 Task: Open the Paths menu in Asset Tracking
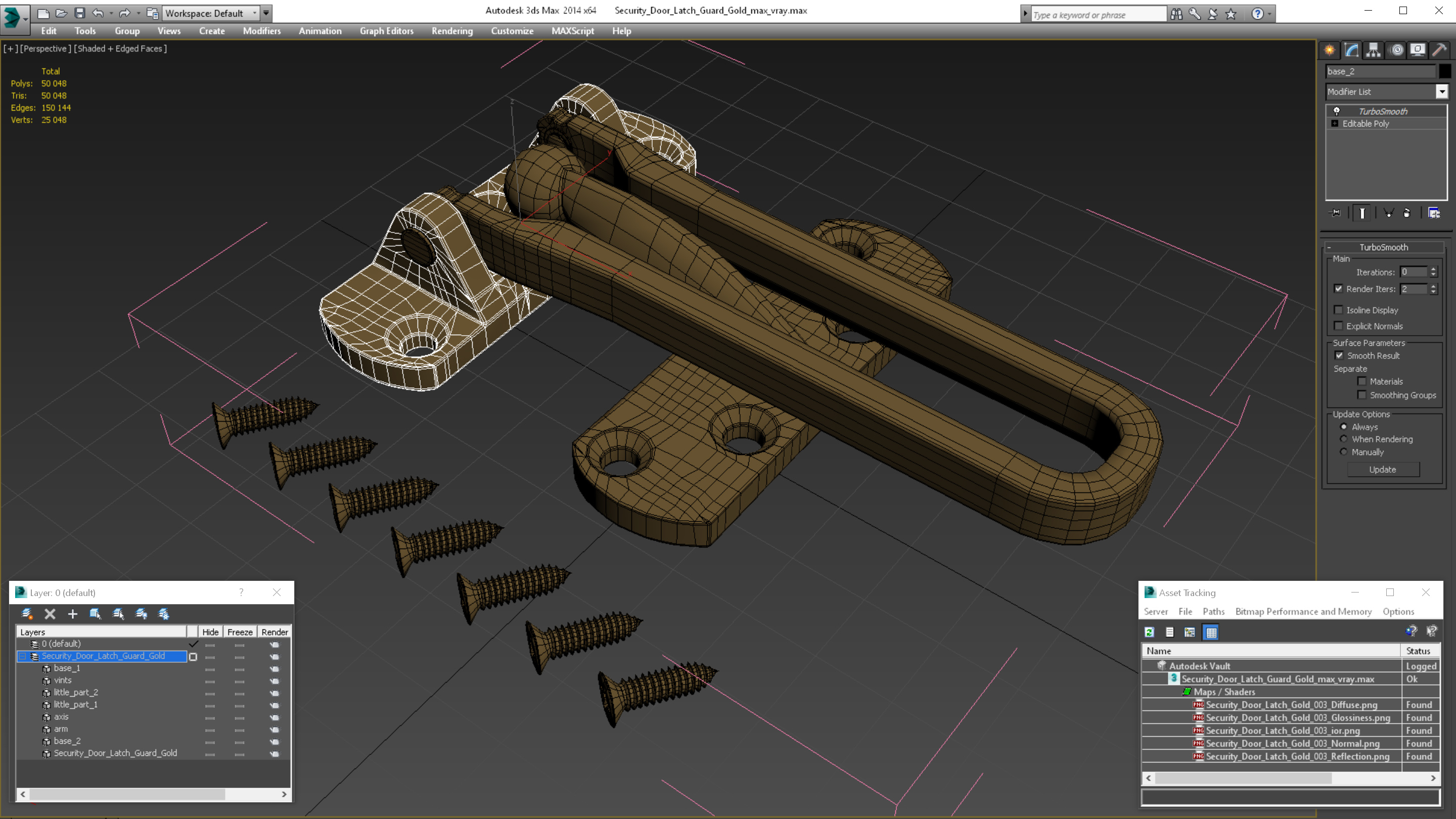1213,612
